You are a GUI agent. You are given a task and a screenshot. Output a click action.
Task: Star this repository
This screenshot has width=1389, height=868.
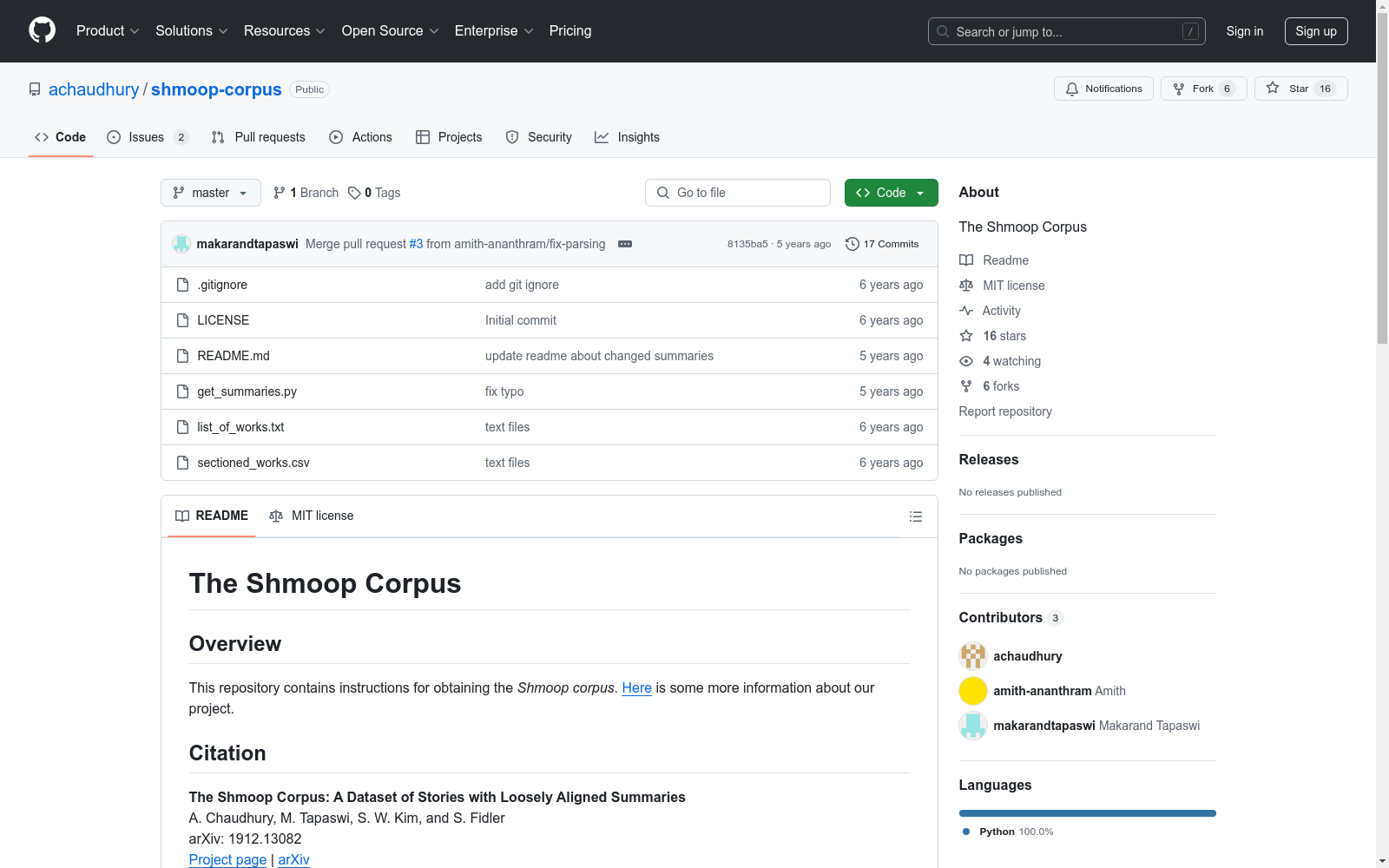point(1301,89)
